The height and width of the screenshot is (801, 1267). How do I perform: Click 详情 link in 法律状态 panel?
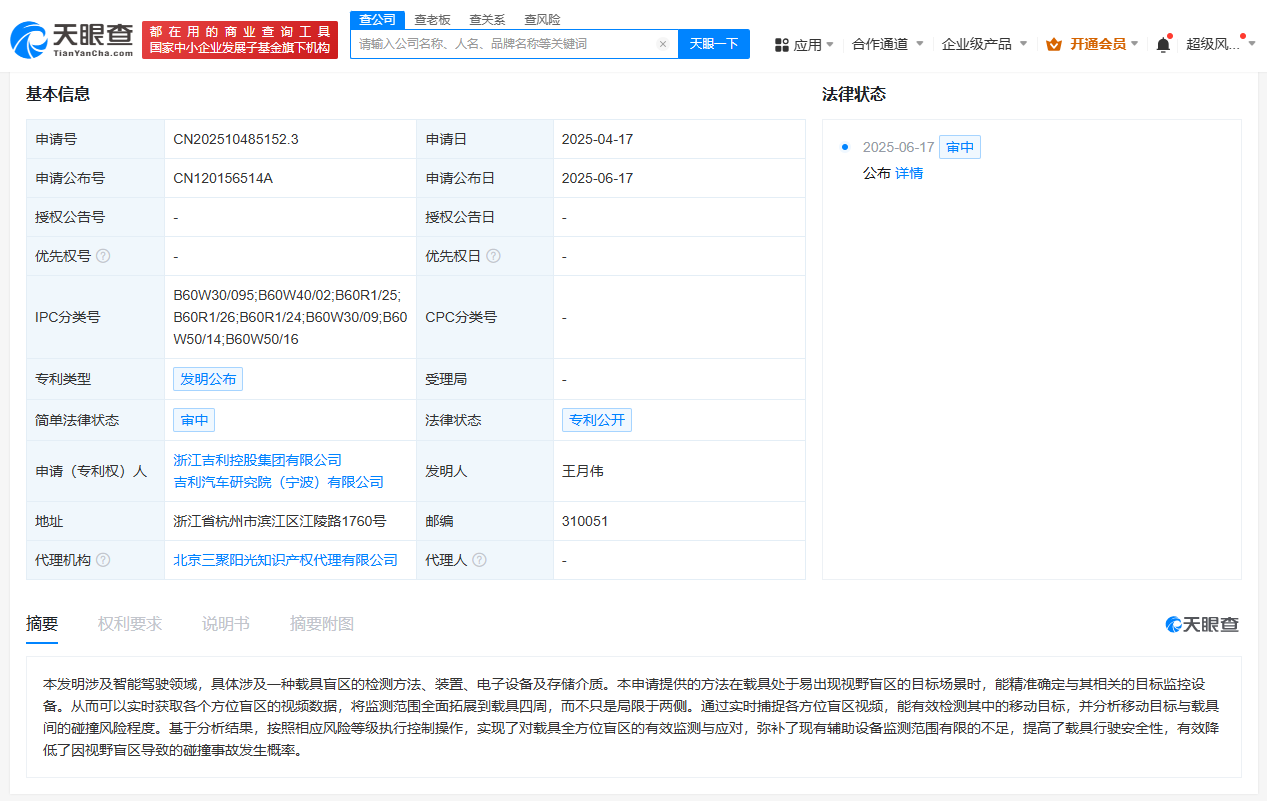tap(909, 173)
